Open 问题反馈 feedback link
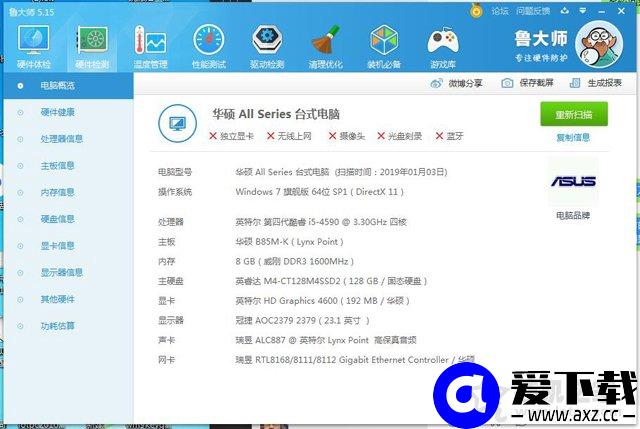 (x=533, y=11)
